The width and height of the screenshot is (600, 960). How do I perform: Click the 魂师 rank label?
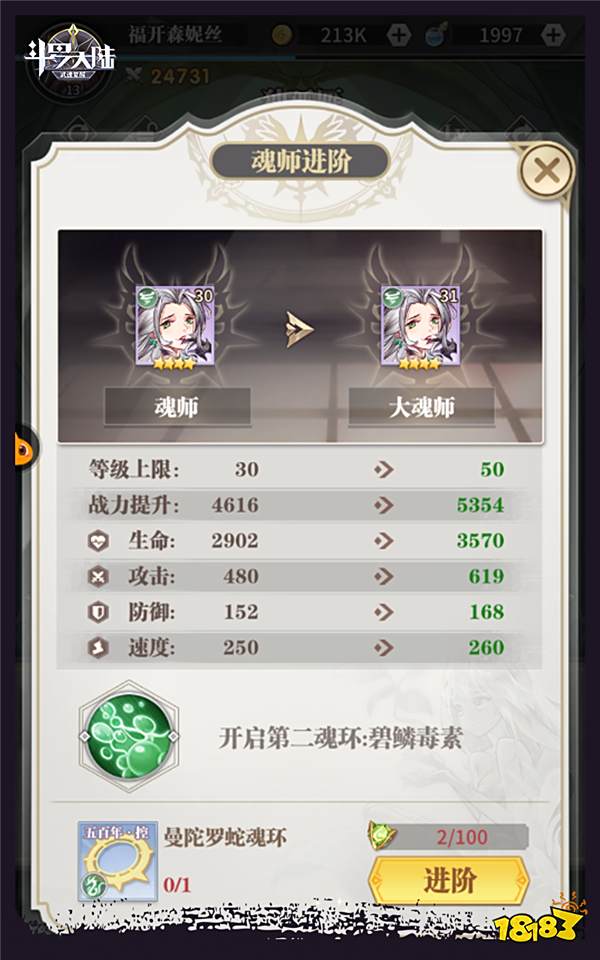tap(177, 407)
